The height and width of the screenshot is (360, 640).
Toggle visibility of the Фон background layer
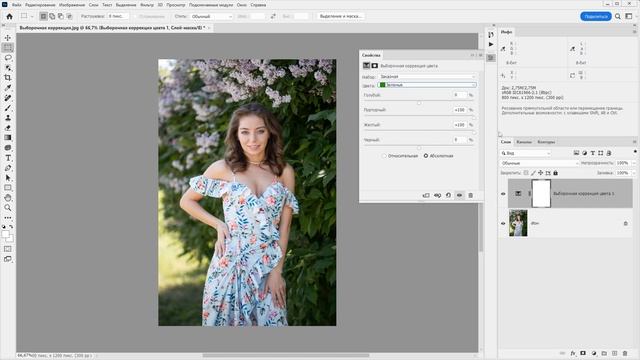click(503, 224)
